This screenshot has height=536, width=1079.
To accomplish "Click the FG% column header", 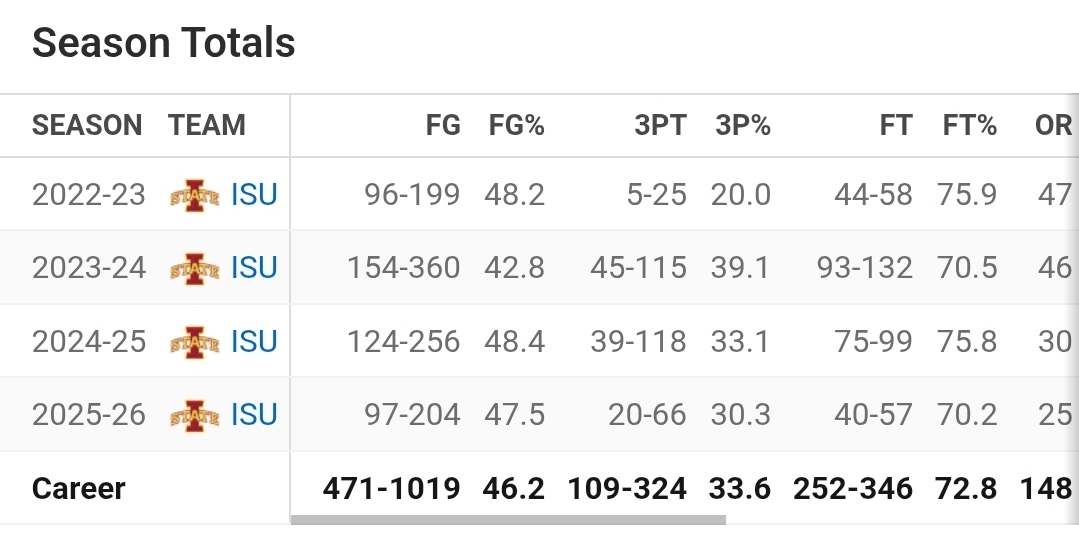I will [516, 126].
